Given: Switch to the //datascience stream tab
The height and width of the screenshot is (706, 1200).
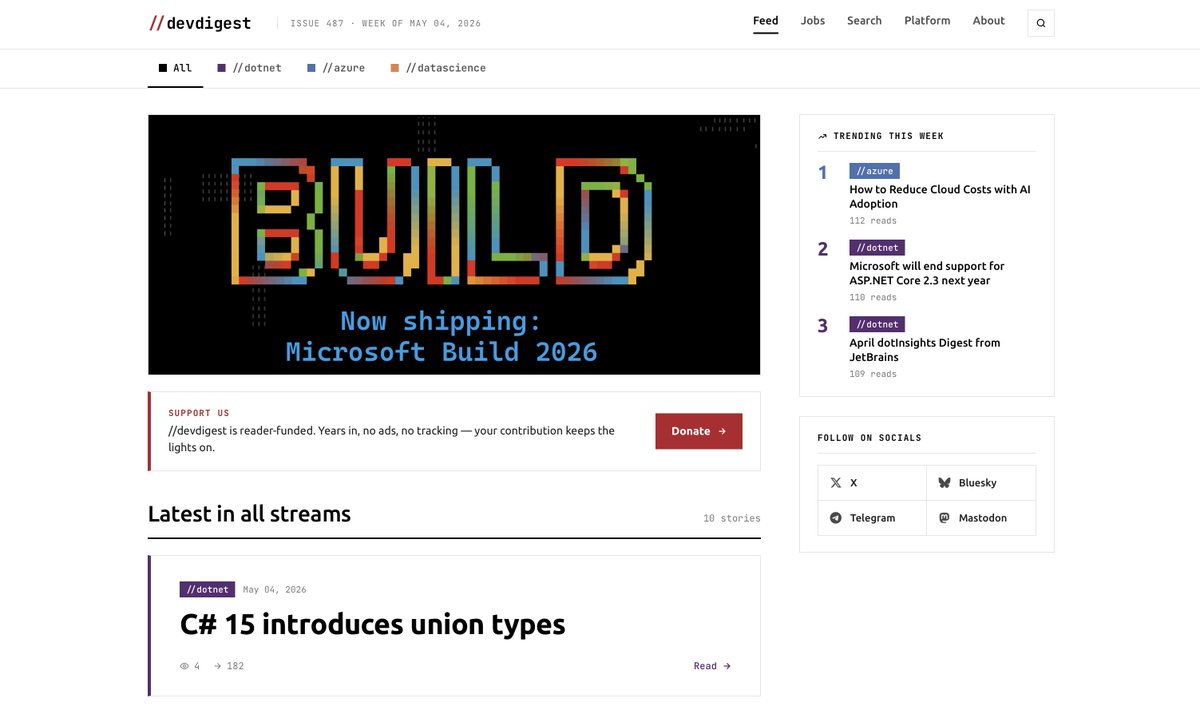Looking at the screenshot, I should 438,68.
